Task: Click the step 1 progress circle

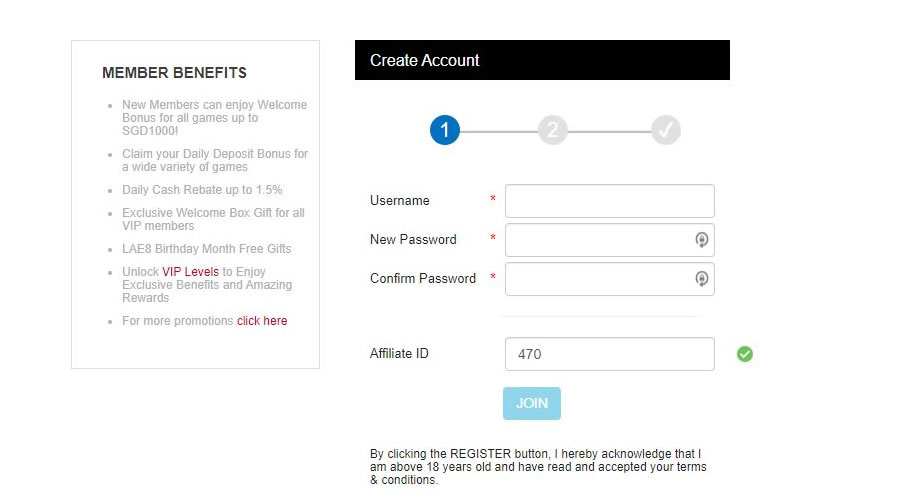Action: click(445, 130)
